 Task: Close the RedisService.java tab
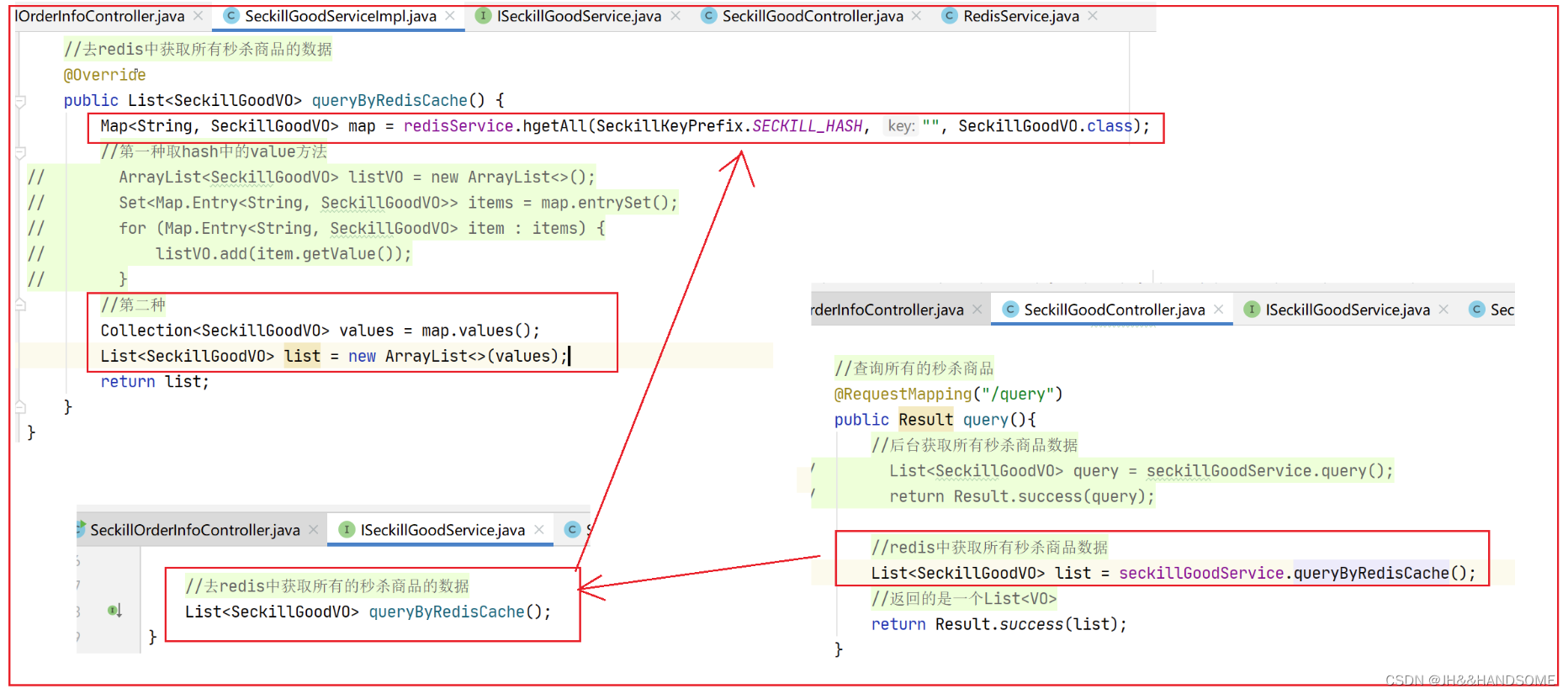(1093, 16)
